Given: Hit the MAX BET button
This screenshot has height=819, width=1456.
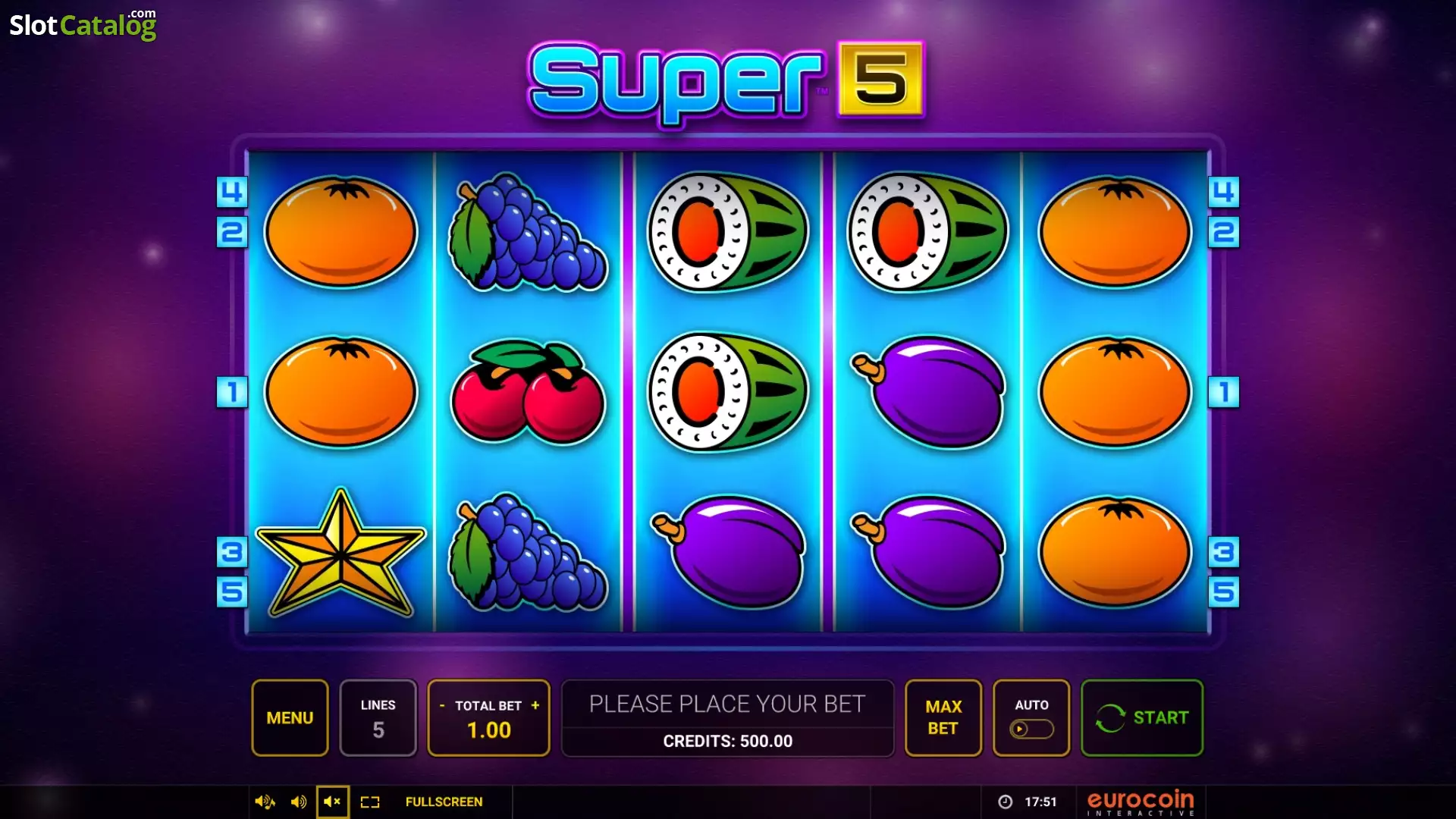Looking at the screenshot, I should [x=943, y=717].
